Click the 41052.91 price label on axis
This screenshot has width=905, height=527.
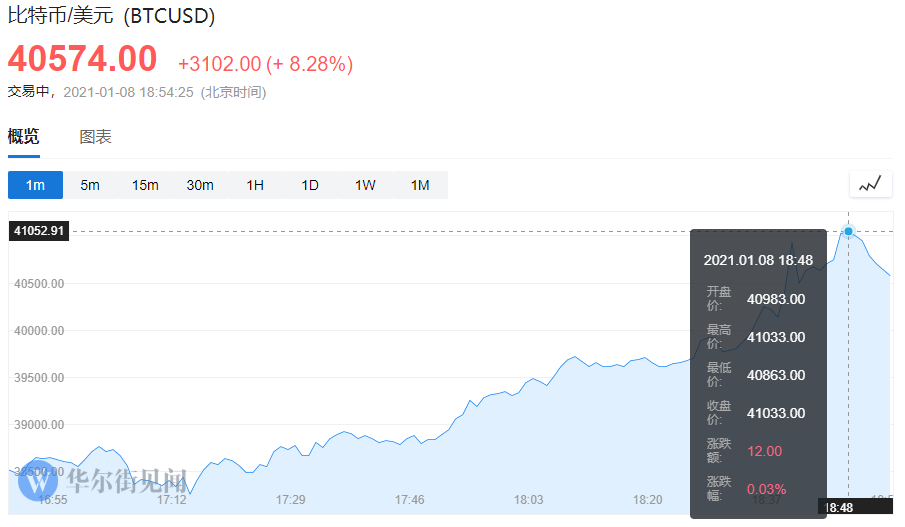point(38,231)
